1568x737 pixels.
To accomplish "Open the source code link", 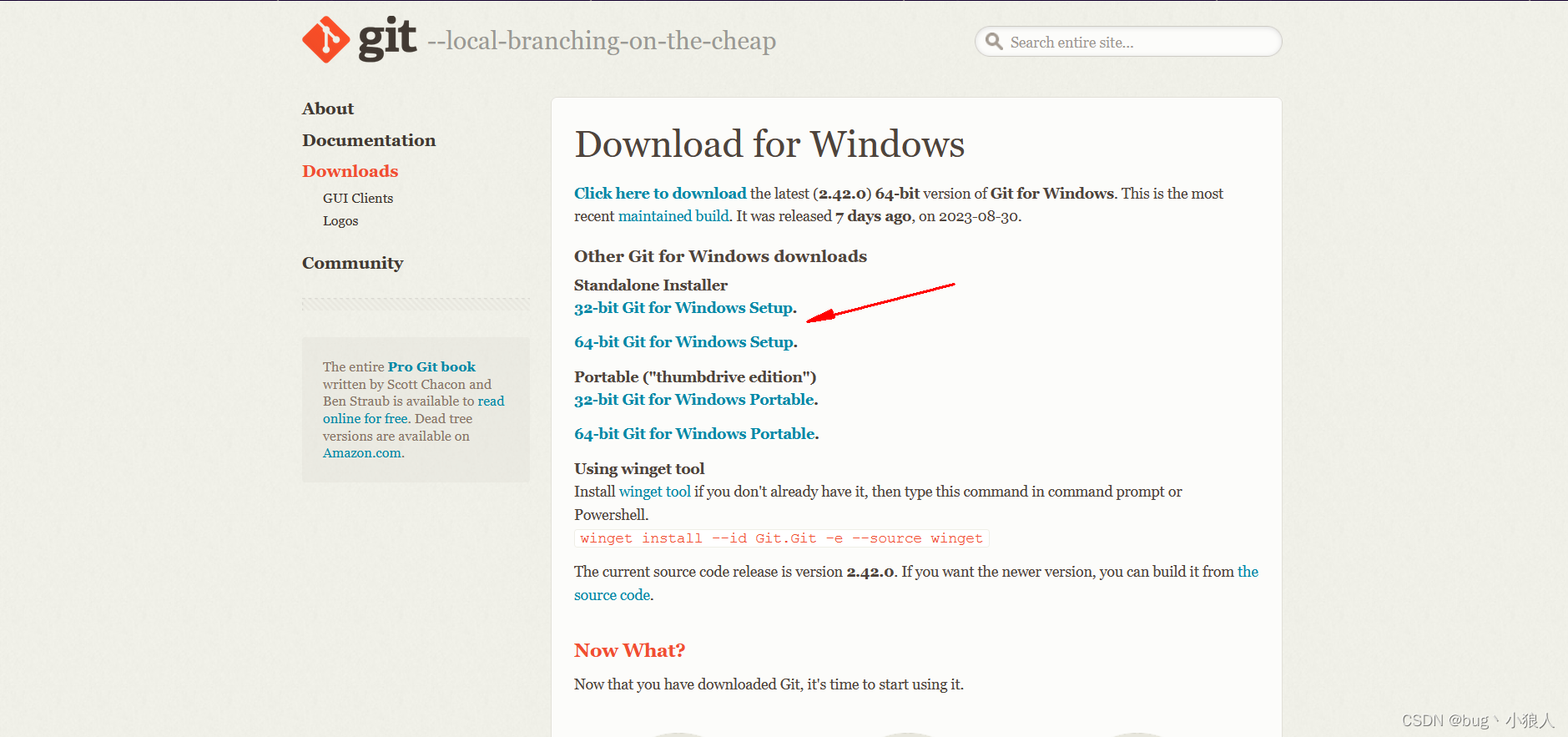I will coord(613,595).
